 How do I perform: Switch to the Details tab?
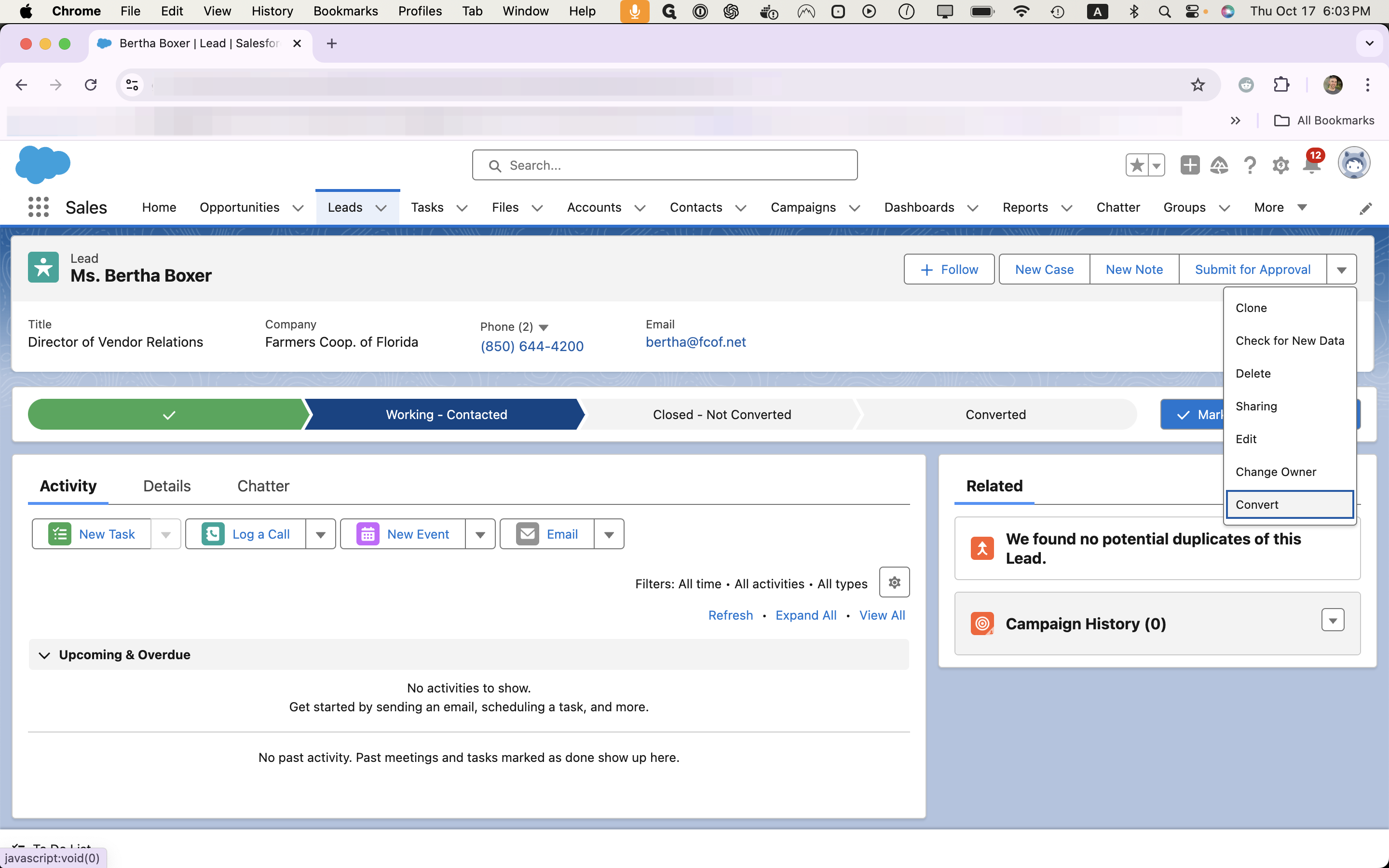(166, 486)
